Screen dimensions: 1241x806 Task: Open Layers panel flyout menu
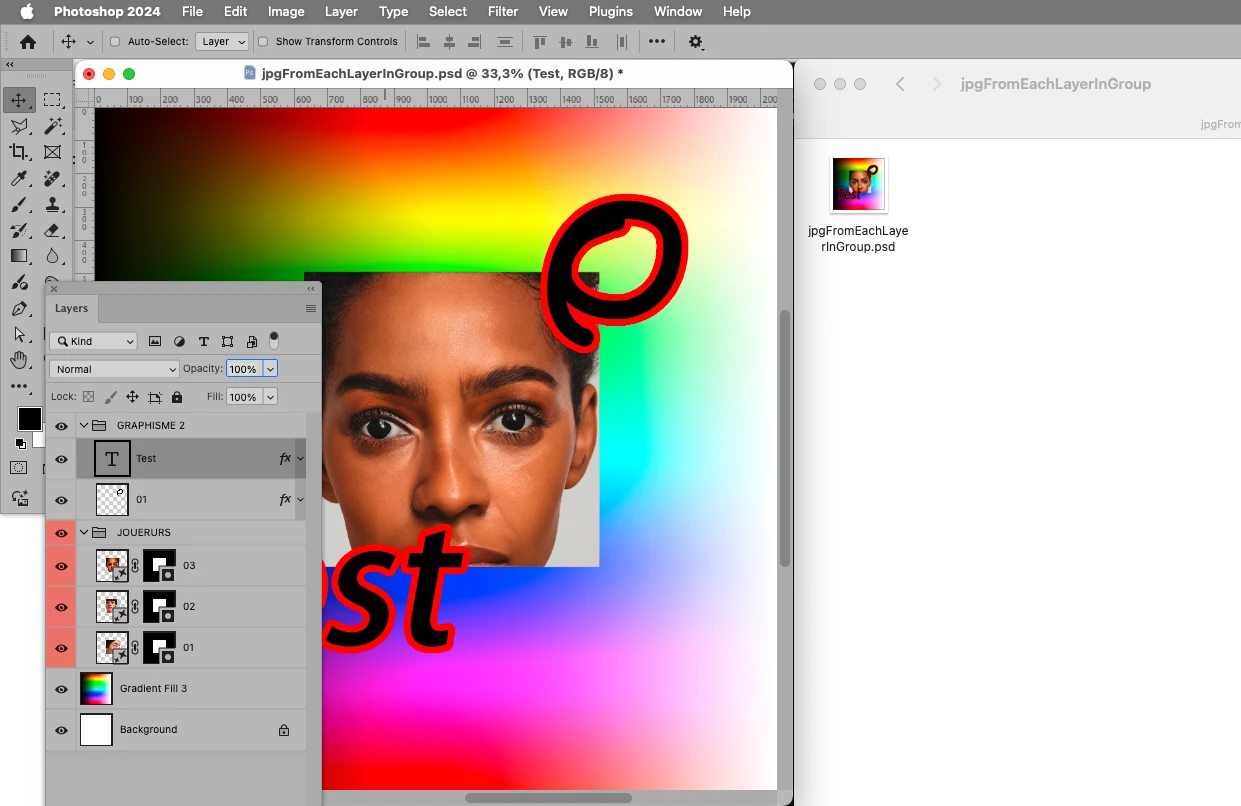click(311, 309)
